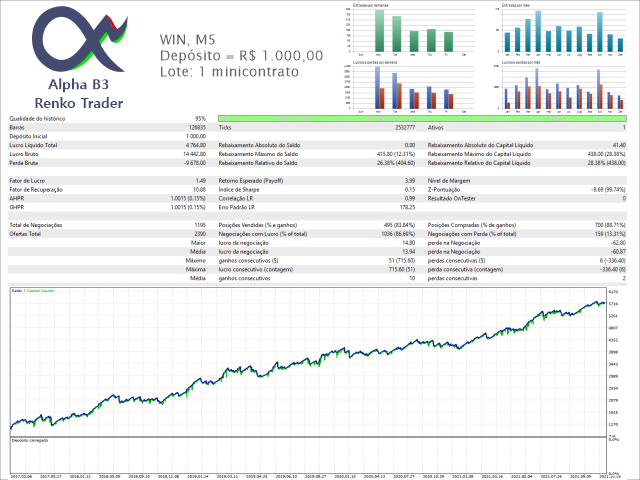
Task: Click the "Ativos" label
Action: (436, 128)
